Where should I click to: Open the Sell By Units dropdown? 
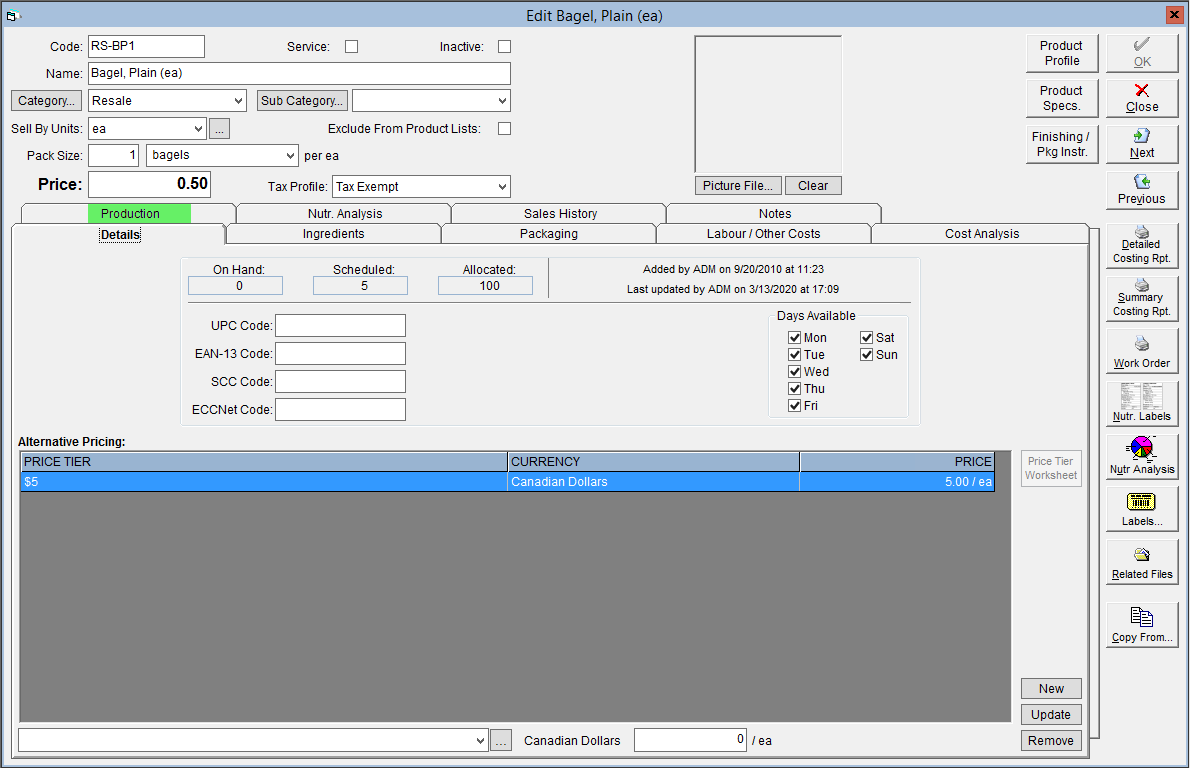[x=198, y=129]
